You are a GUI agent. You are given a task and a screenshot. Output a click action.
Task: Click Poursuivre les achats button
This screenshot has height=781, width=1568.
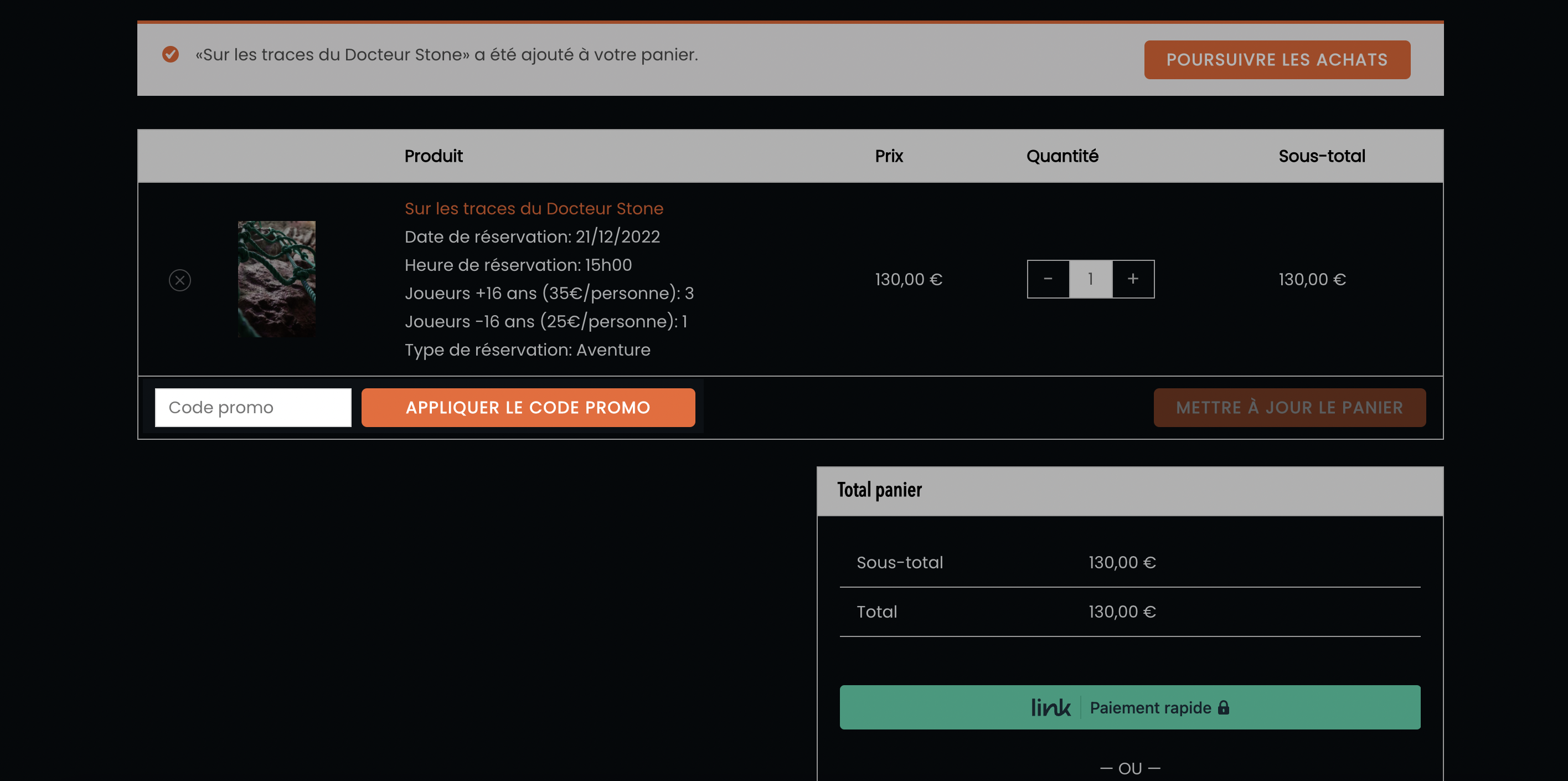point(1276,60)
